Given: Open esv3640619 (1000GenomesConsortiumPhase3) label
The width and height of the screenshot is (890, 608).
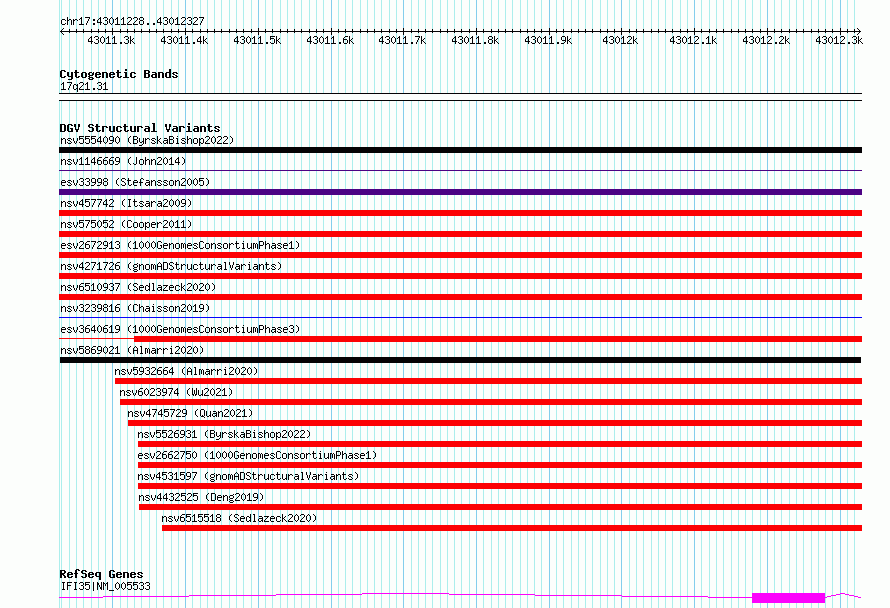Looking at the screenshot, I should tap(180, 329).
